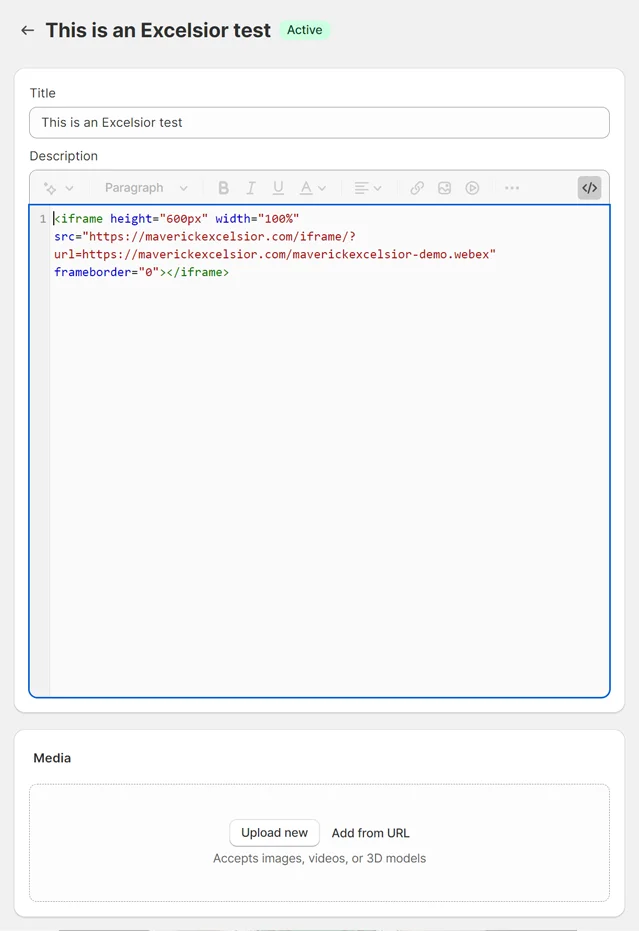
Task: Expand the AI sparkle dropdown chevron
Action: 69,188
